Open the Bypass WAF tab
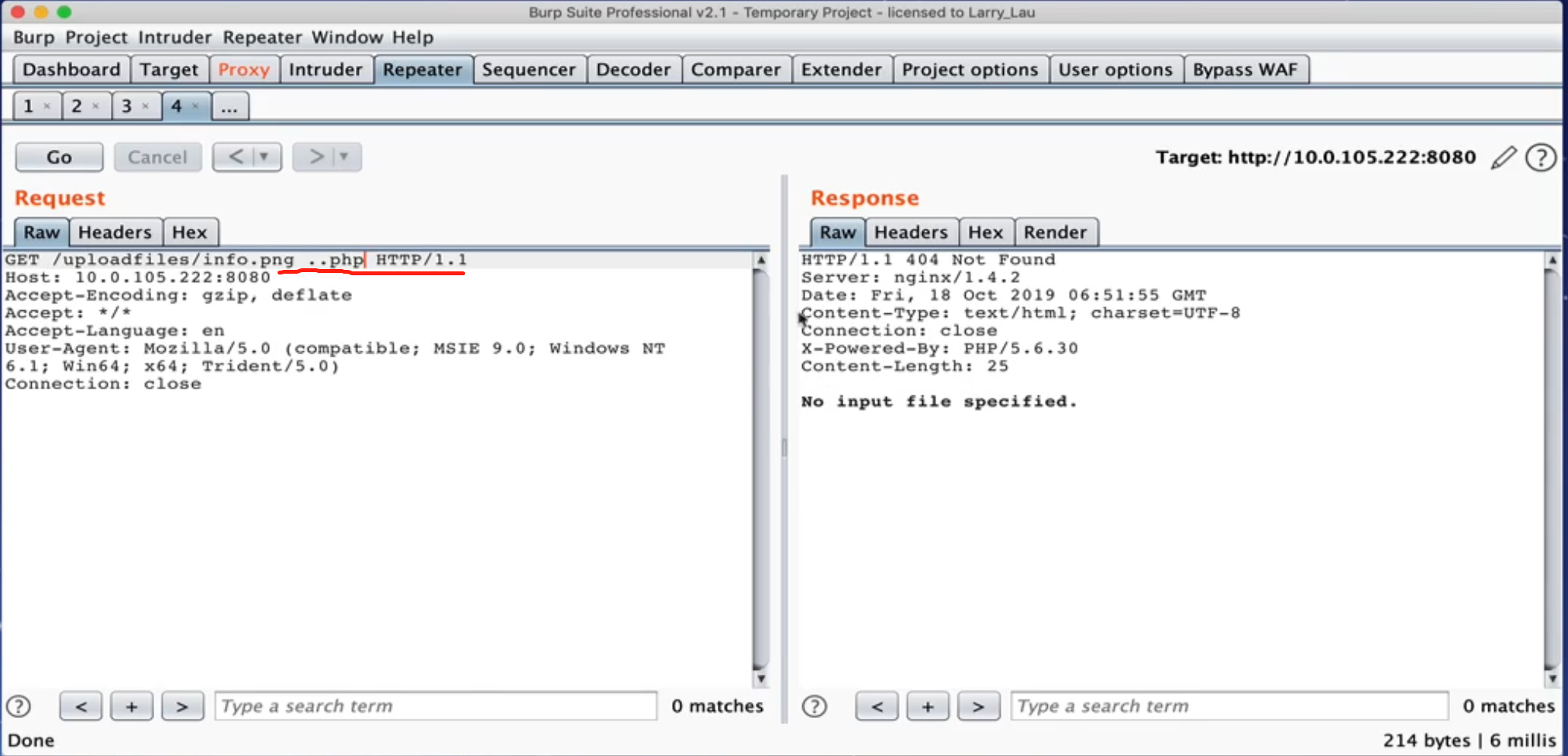Image resolution: width=1568 pixels, height=756 pixels. (1245, 70)
